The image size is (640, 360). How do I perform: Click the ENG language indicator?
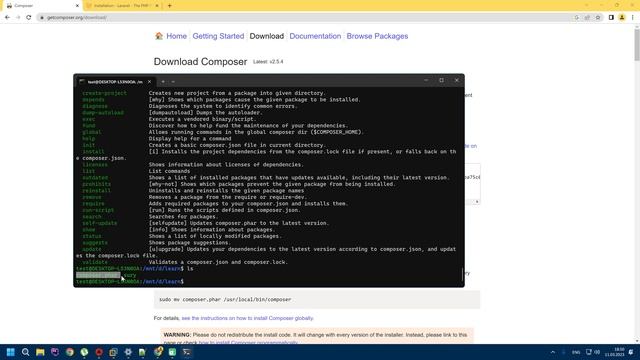tap(576, 352)
